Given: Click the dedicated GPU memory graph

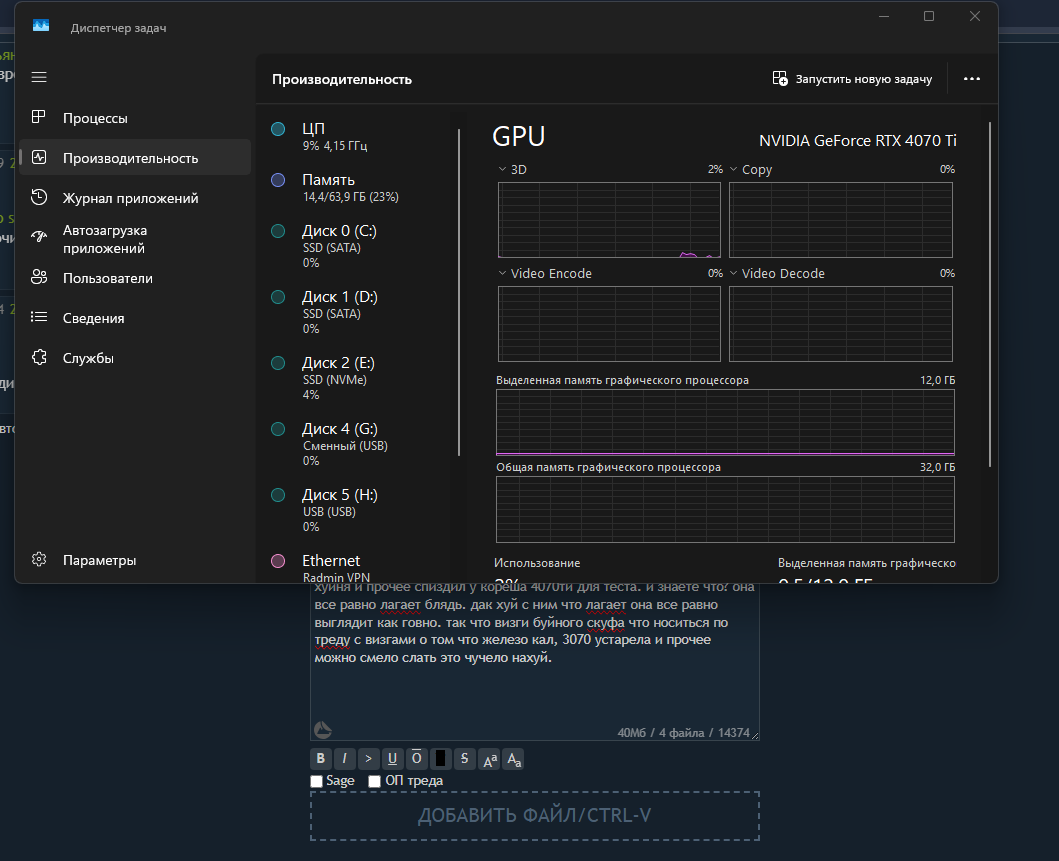Looking at the screenshot, I should point(725,423).
